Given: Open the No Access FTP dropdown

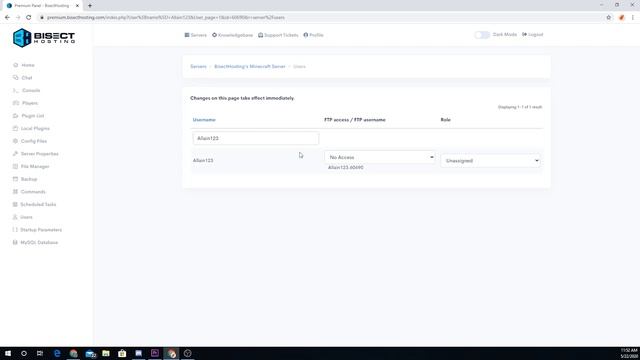Looking at the screenshot, I should (x=380, y=157).
